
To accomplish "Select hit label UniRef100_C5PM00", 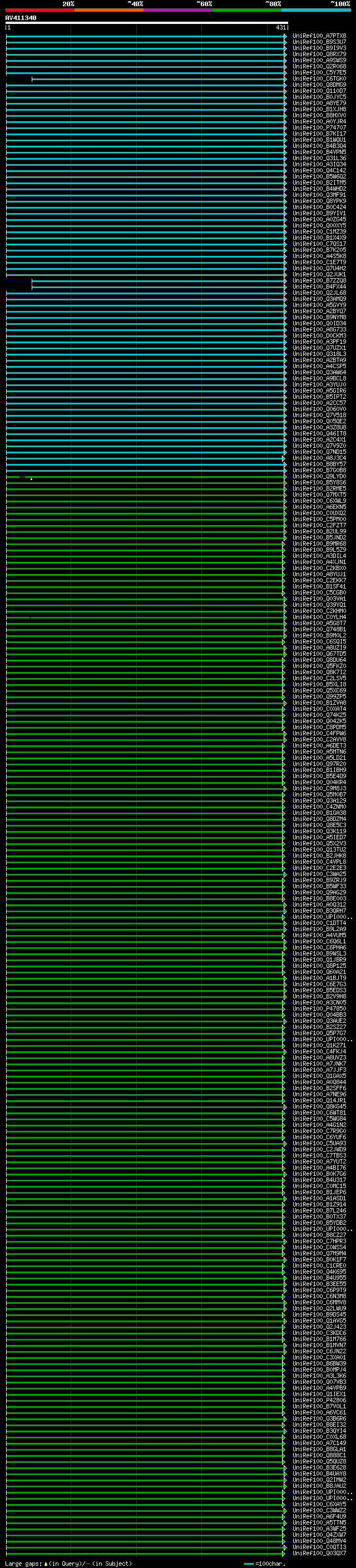I will click(x=319, y=519).
